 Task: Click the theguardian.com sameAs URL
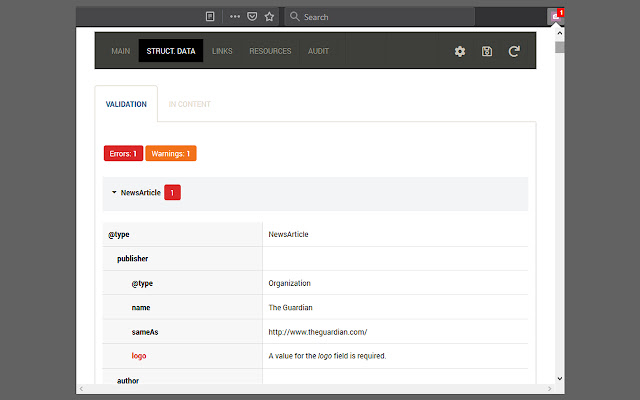[x=318, y=332]
